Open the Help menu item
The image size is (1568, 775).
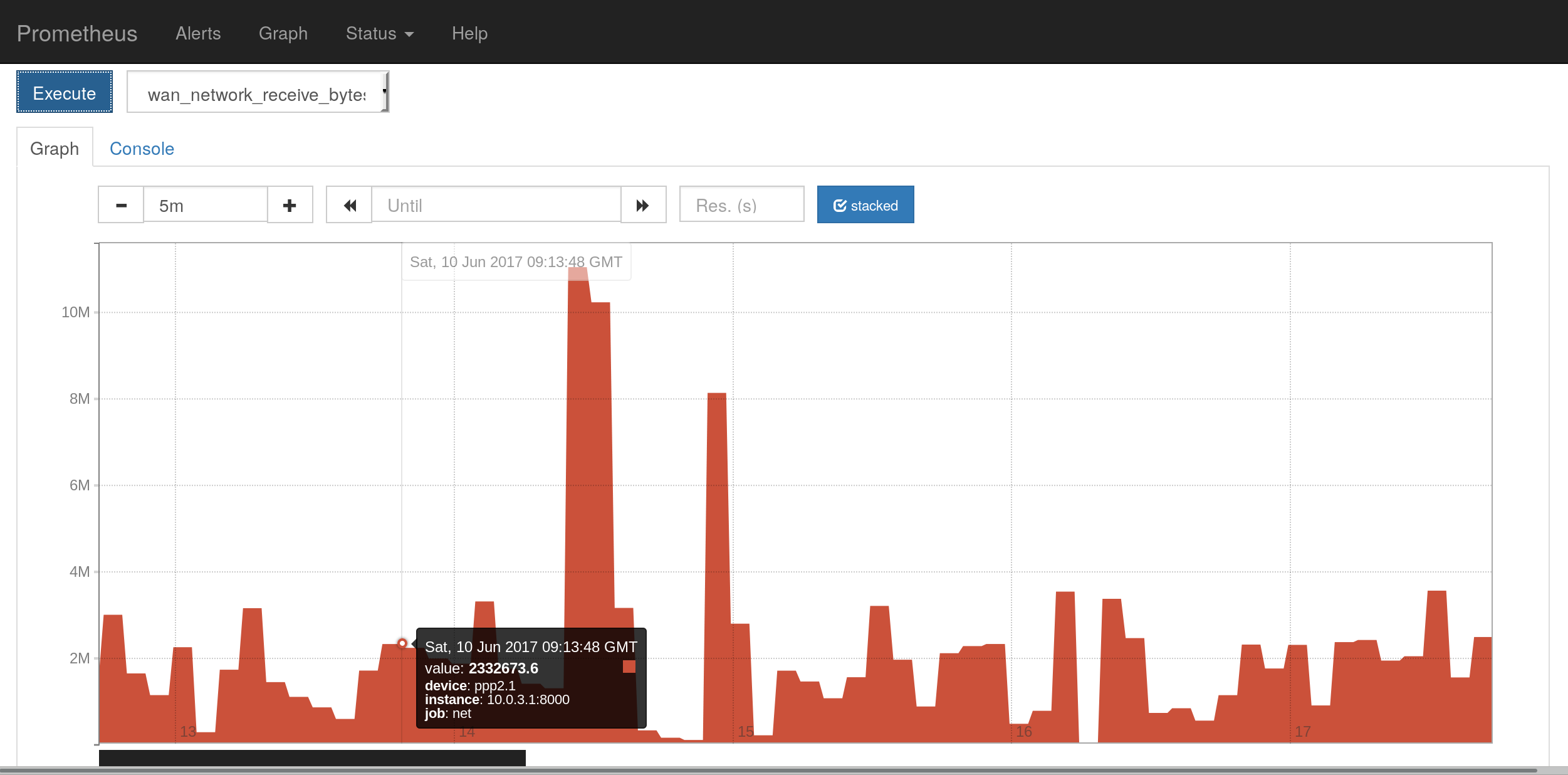469,33
